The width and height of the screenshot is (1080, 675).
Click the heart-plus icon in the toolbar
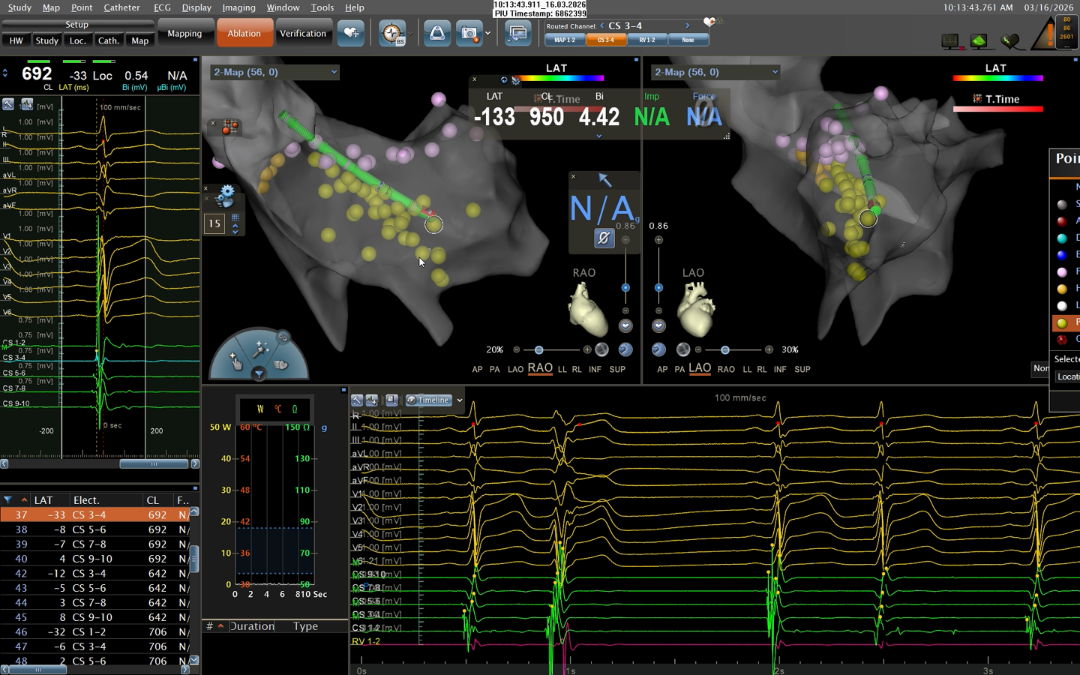(x=349, y=33)
